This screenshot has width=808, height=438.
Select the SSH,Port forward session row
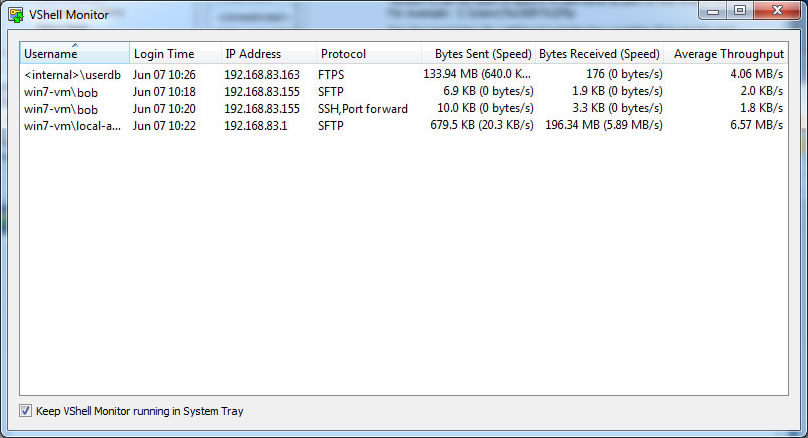coord(362,108)
